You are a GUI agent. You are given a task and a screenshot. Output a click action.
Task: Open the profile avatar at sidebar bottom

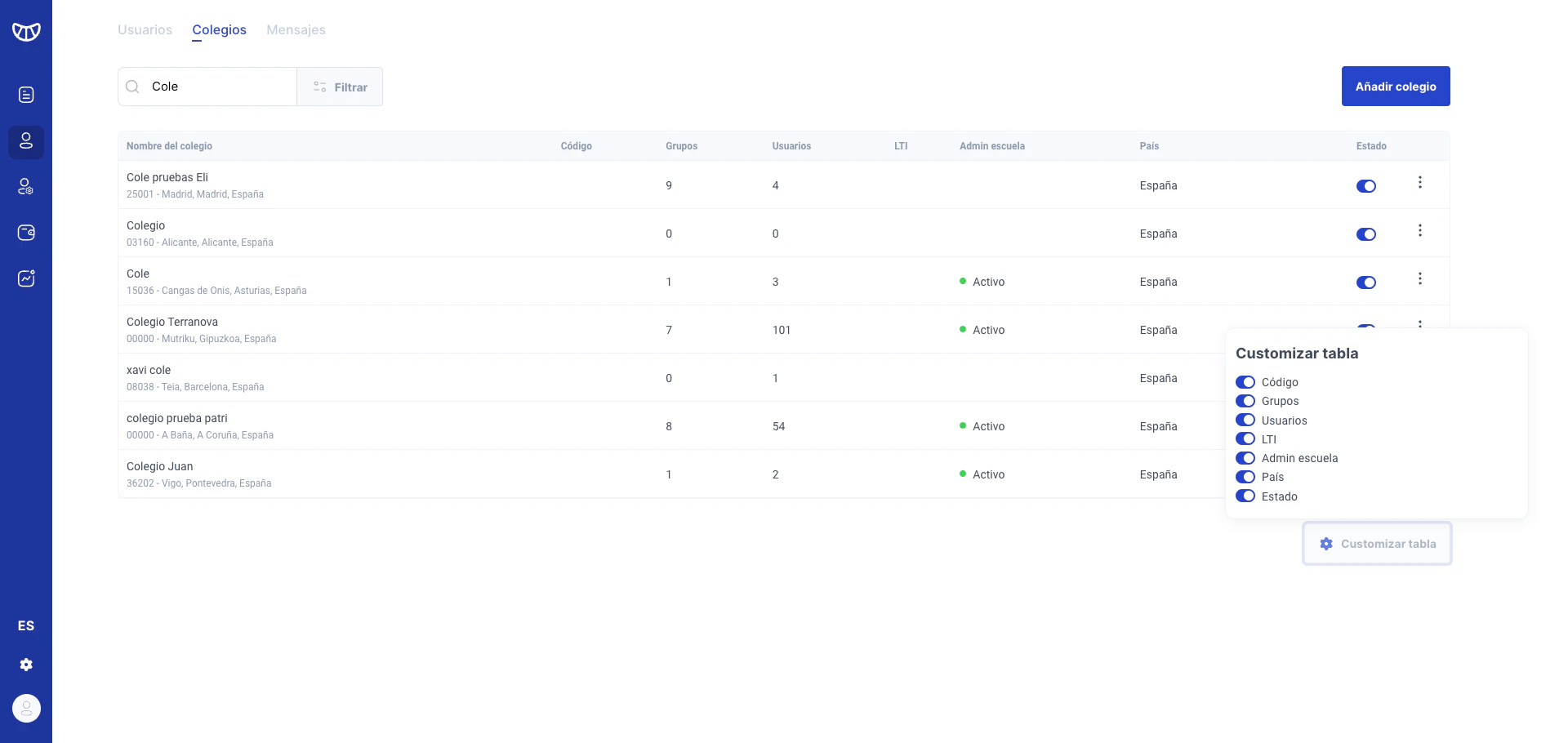(26, 708)
